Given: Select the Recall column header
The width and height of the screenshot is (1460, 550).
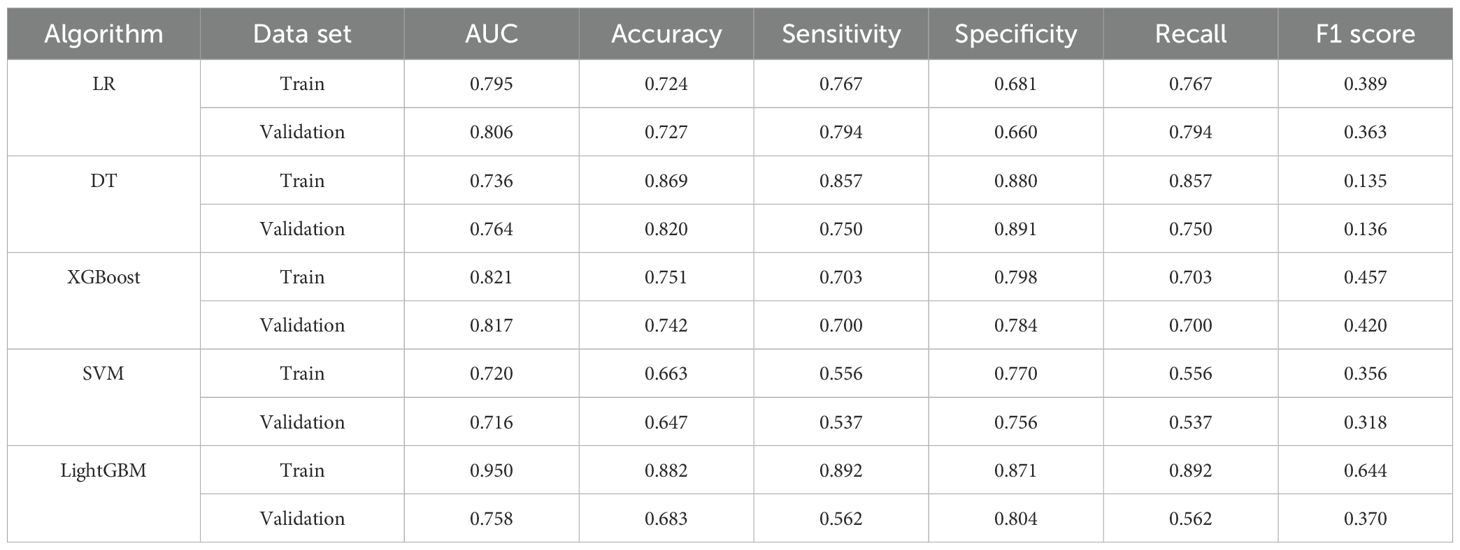Looking at the screenshot, I should coord(1190,34).
